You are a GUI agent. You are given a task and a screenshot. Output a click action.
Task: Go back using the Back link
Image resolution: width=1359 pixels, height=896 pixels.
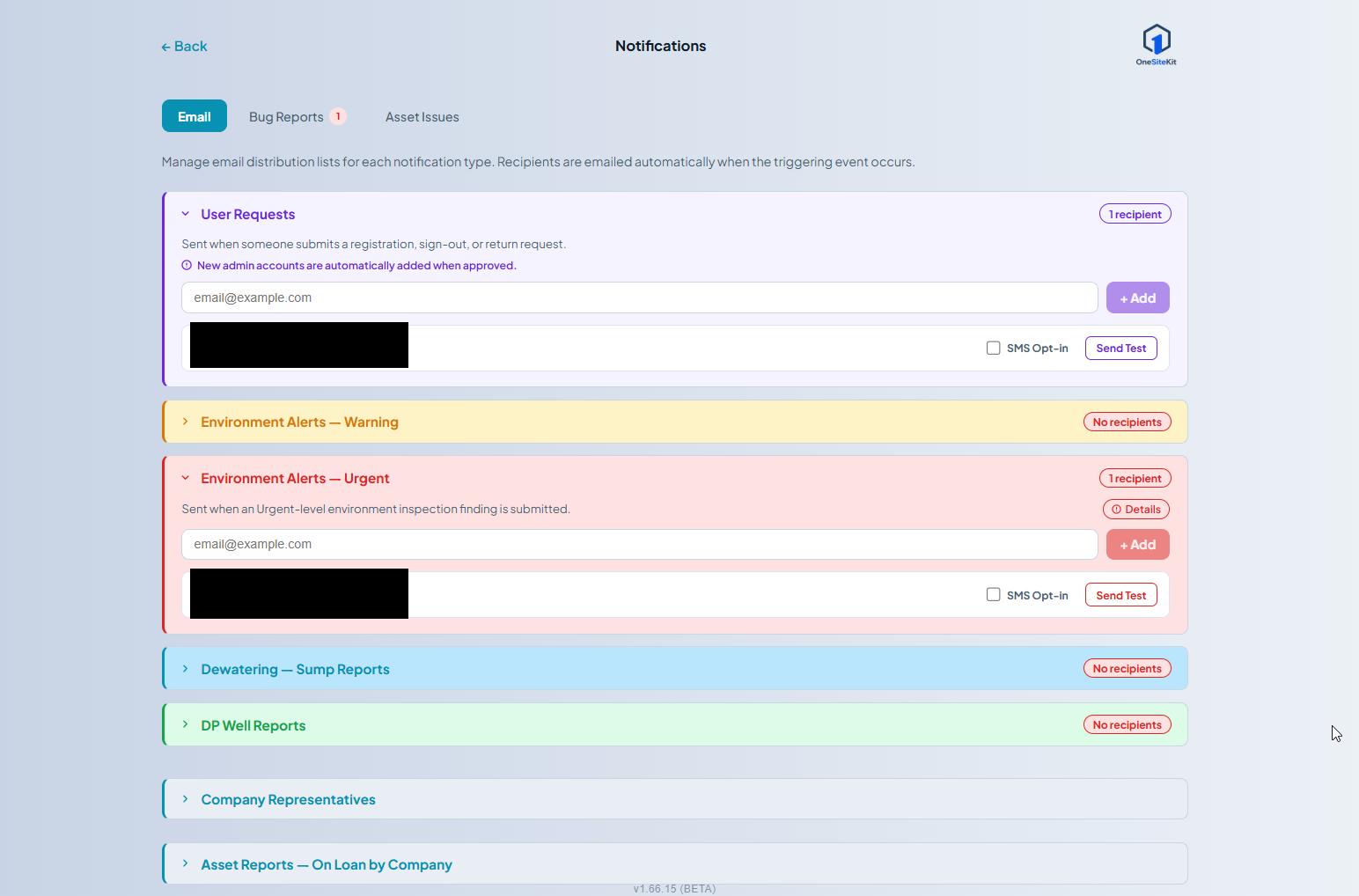point(184,47)
